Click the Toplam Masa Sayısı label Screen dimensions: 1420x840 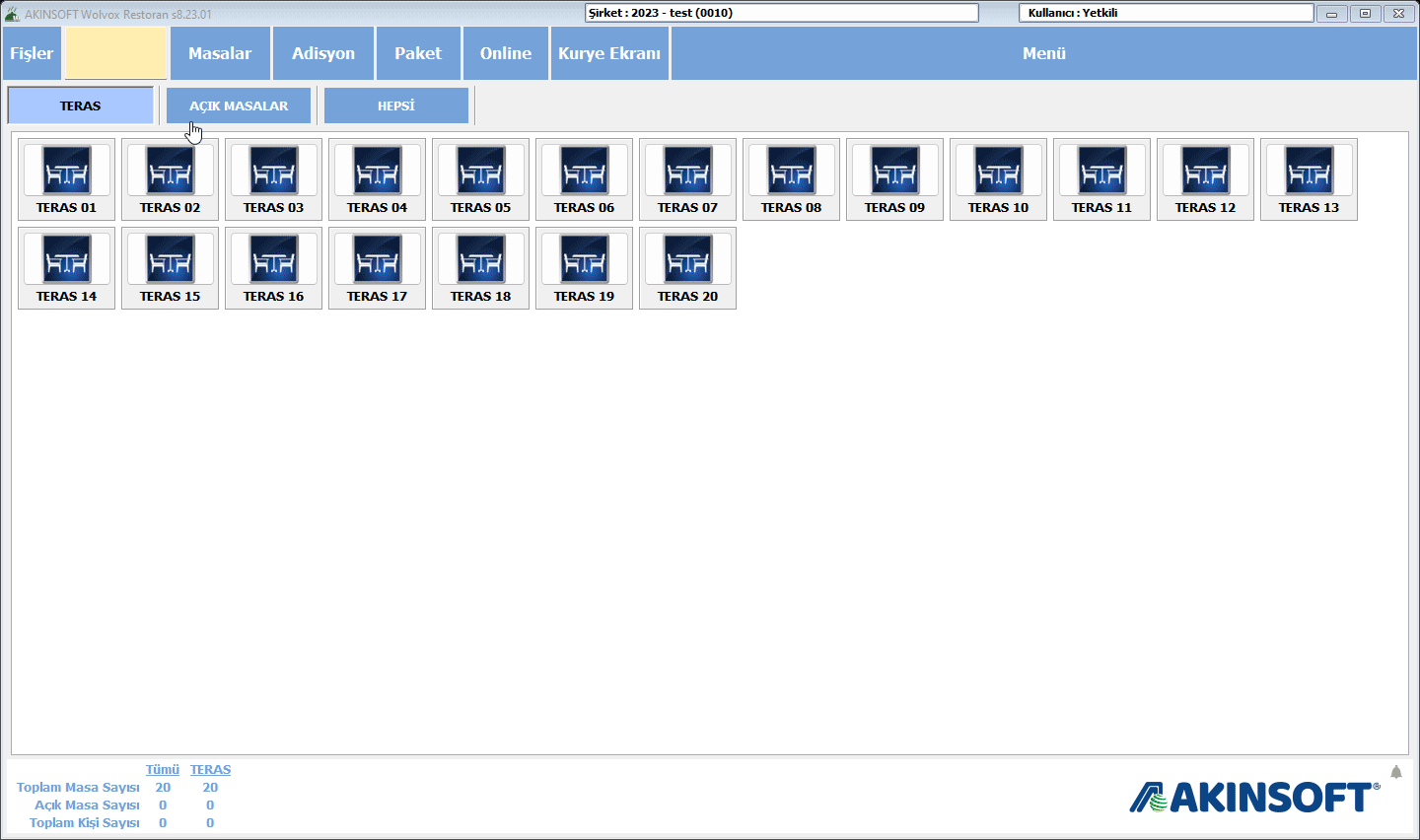[x=78, y=788]
